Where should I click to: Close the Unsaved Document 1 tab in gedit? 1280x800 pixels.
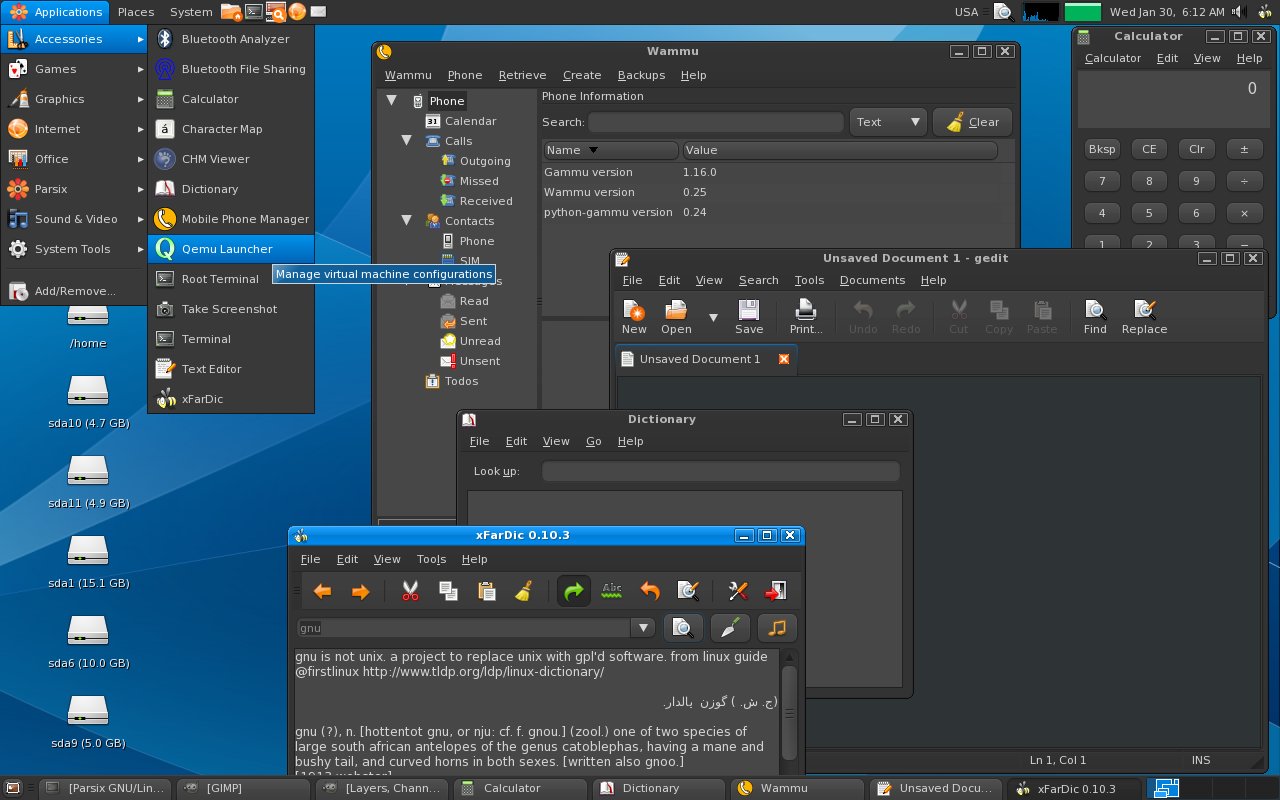(784, 359)
